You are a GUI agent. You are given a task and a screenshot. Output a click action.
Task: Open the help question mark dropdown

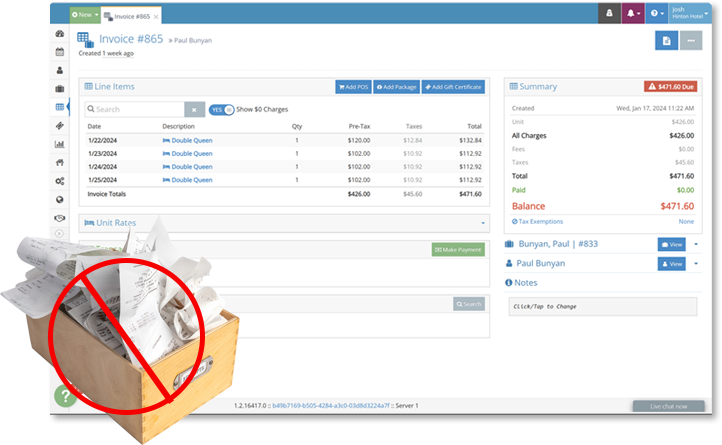(657, 13)
